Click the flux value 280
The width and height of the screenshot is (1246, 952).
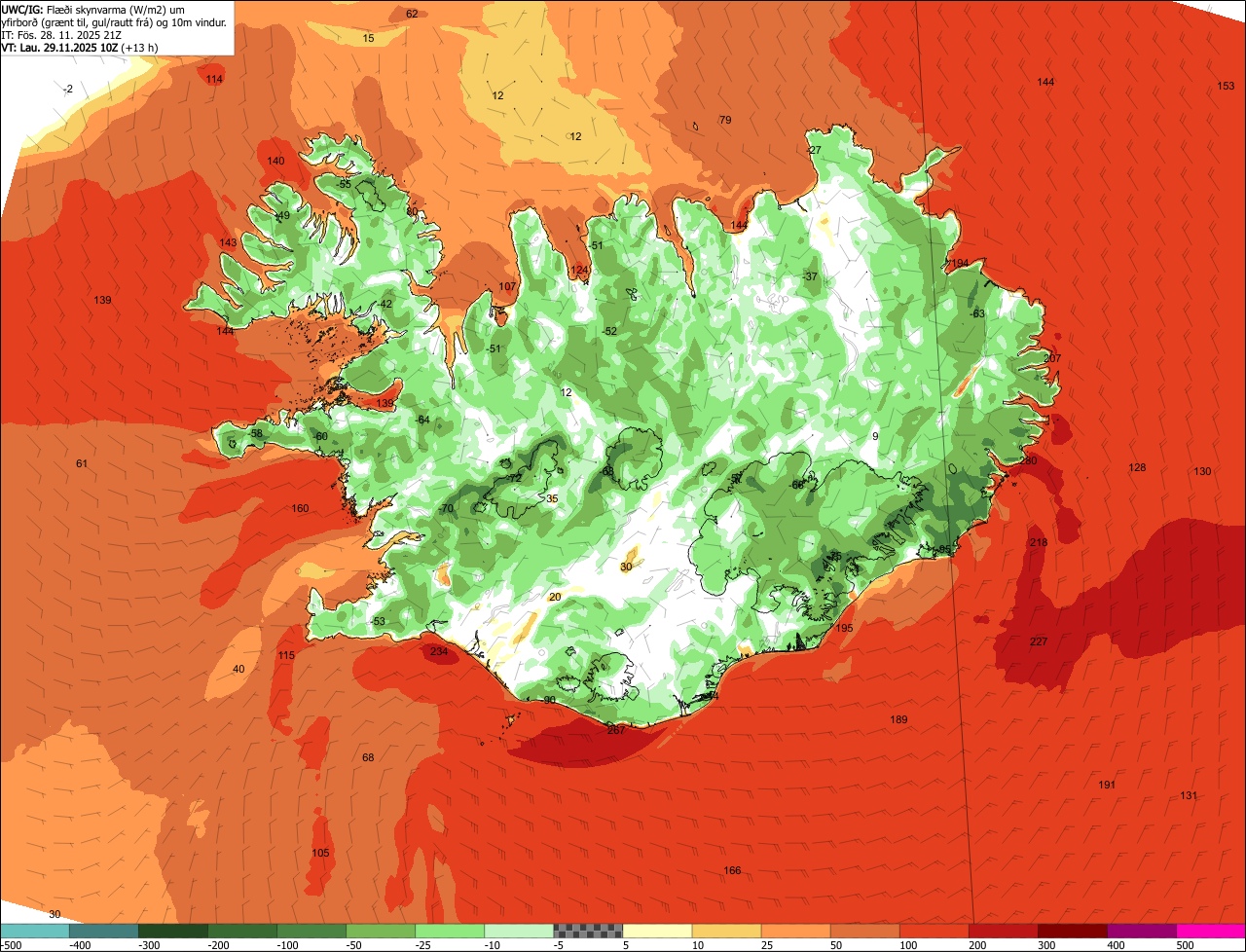[1029, 460]
